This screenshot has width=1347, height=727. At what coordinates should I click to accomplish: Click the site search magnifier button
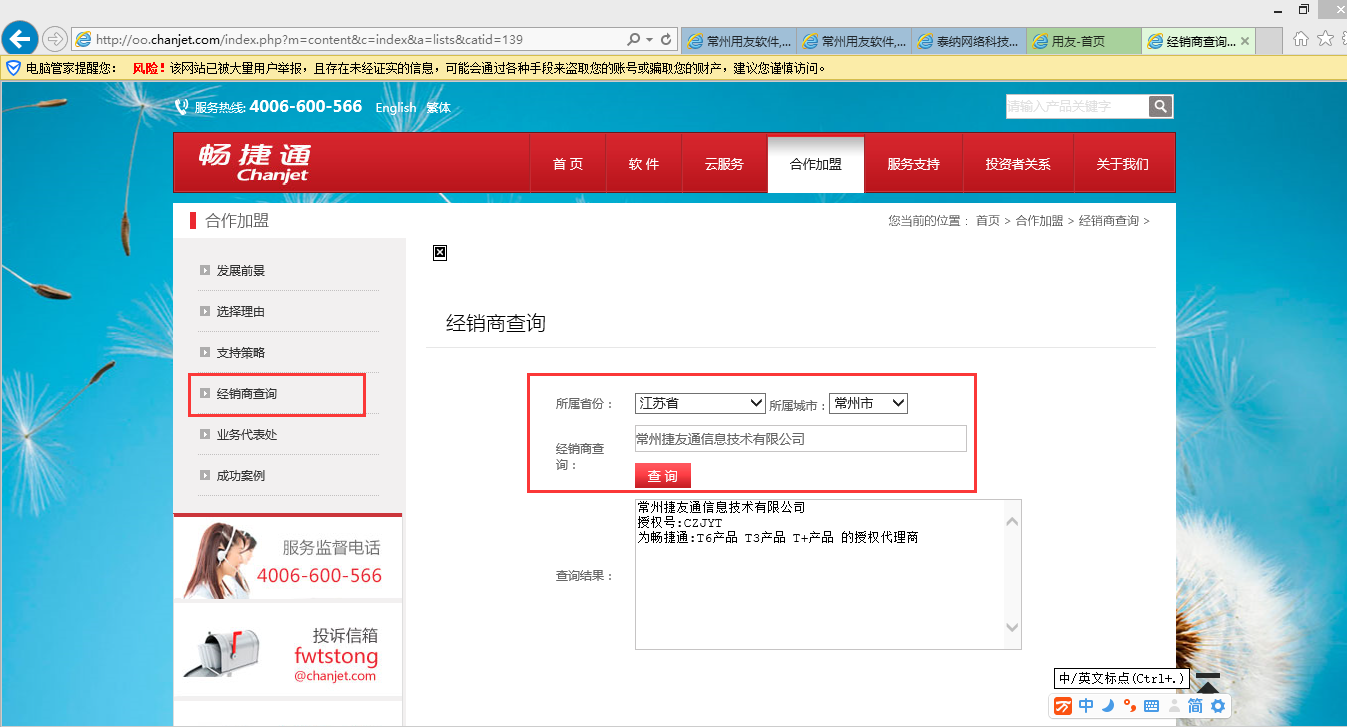(1160, 106)
